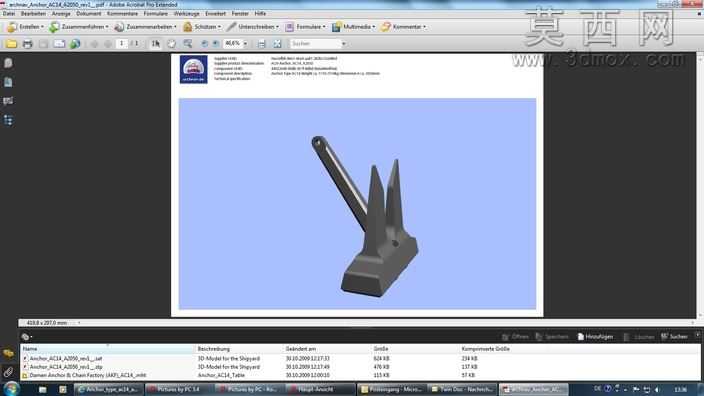Click the open file folder icon
This screenshot has height=396, width=704.
(12, 44)
